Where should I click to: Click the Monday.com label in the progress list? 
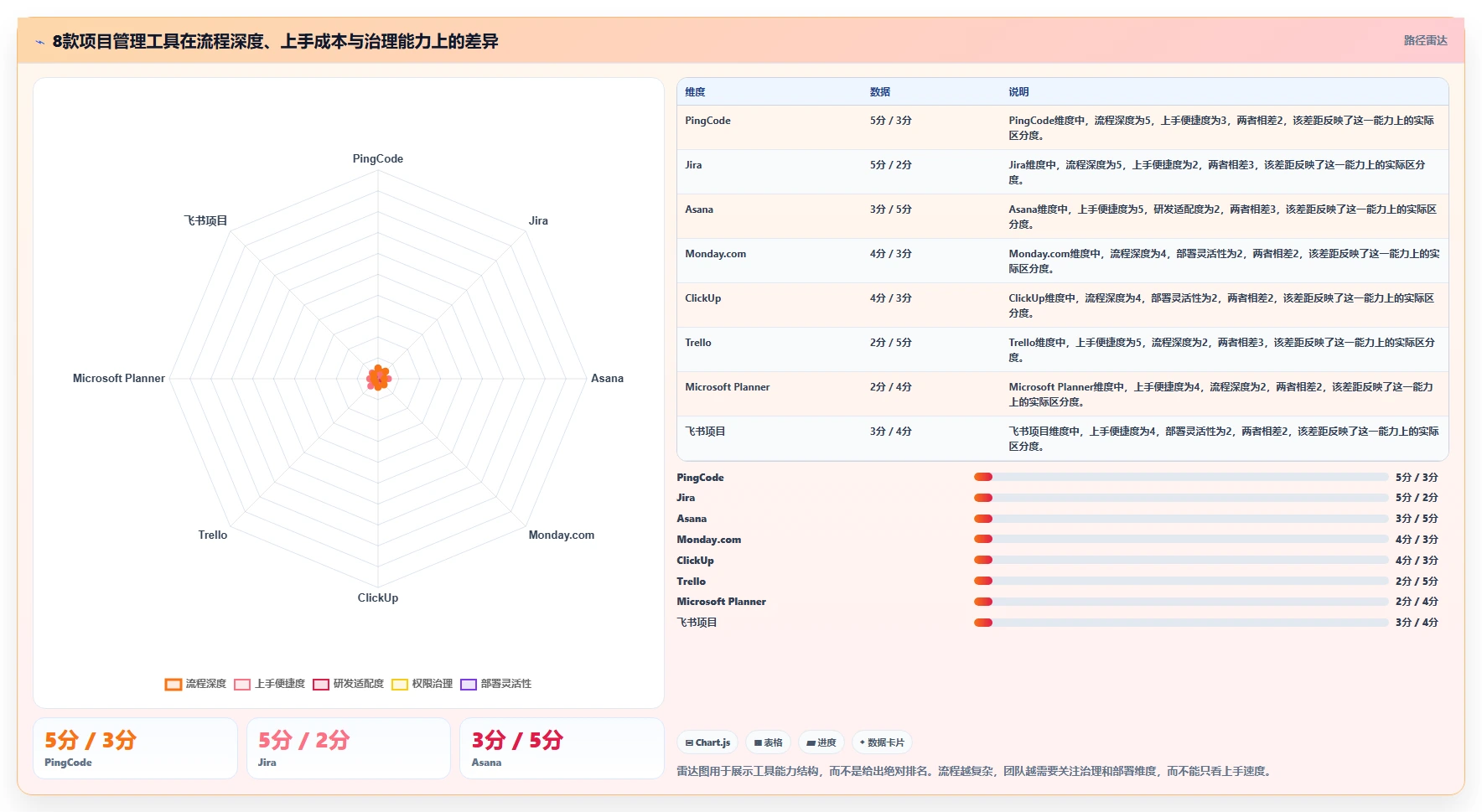coord(709,540)
